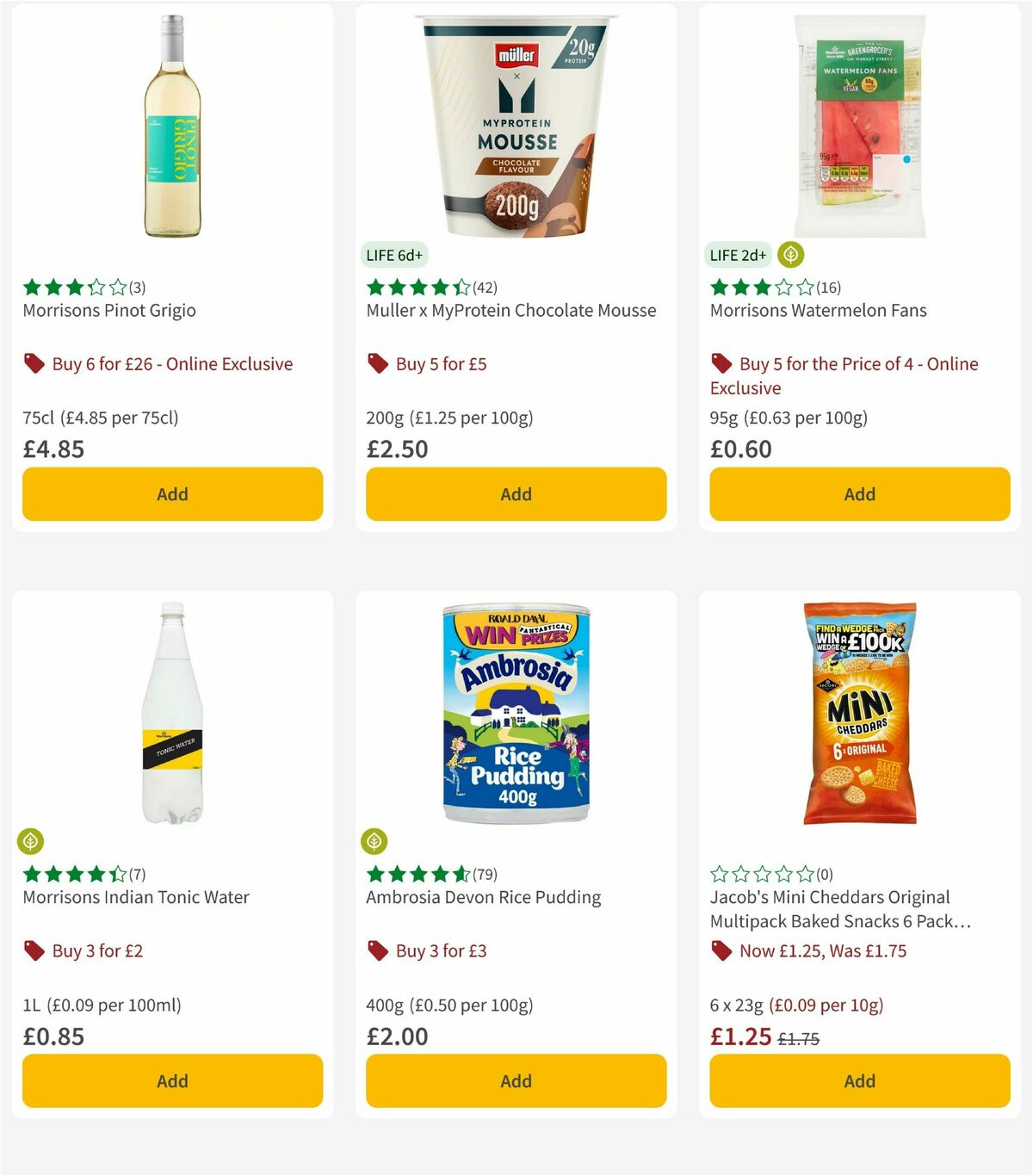Select the offer tag icon next to 'Buy 5 for £5'

[x=377, y=363]
